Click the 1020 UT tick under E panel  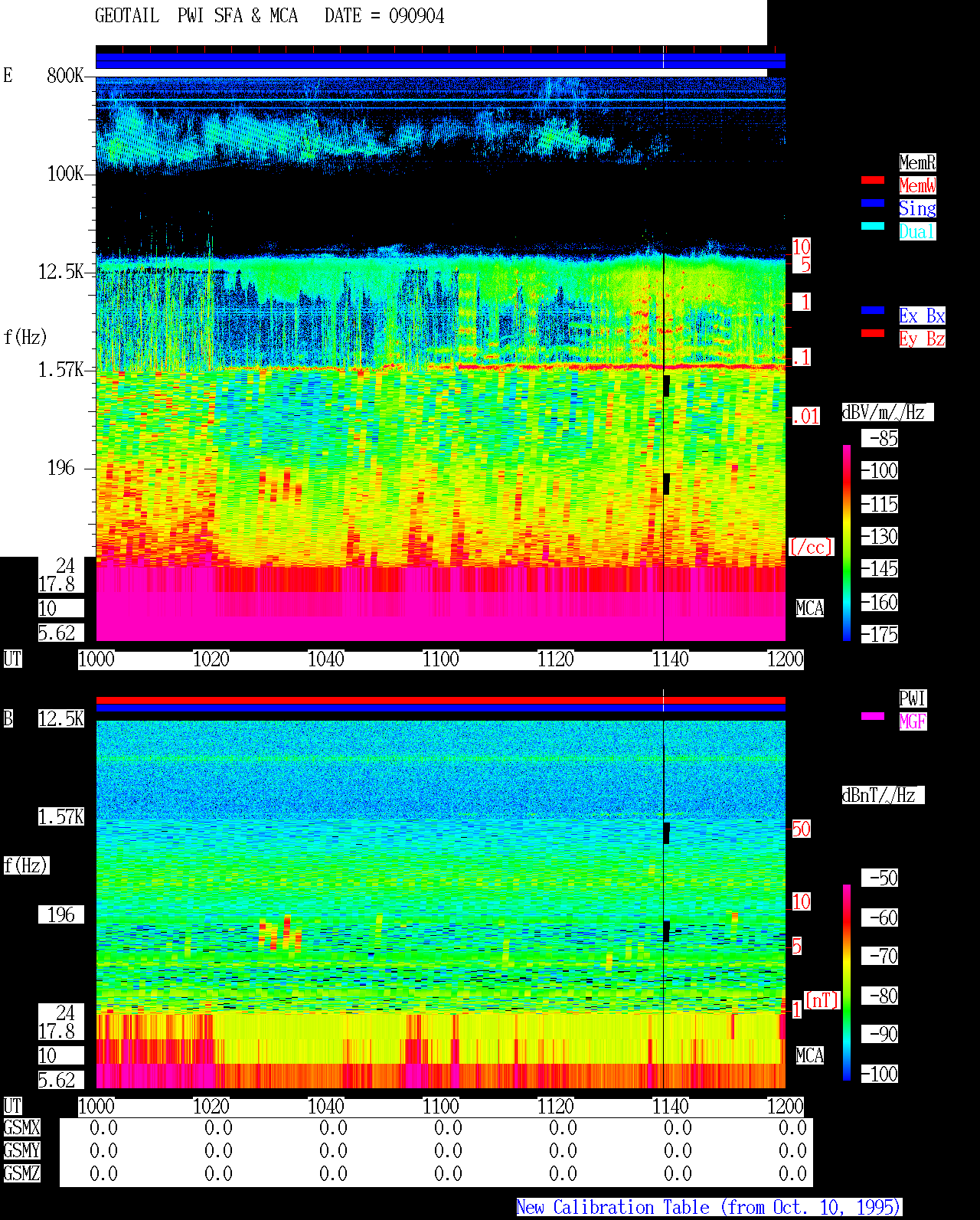coord(211,659)
